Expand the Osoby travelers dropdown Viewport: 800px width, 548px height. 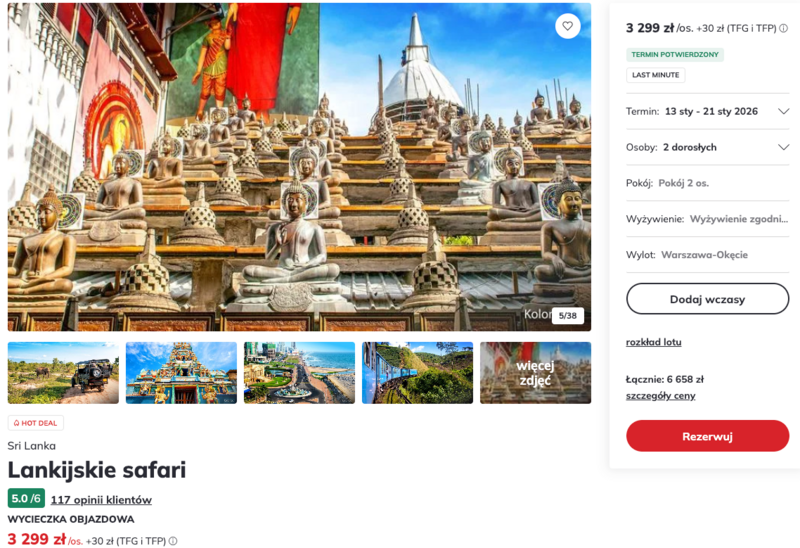(x=783, y=147)
